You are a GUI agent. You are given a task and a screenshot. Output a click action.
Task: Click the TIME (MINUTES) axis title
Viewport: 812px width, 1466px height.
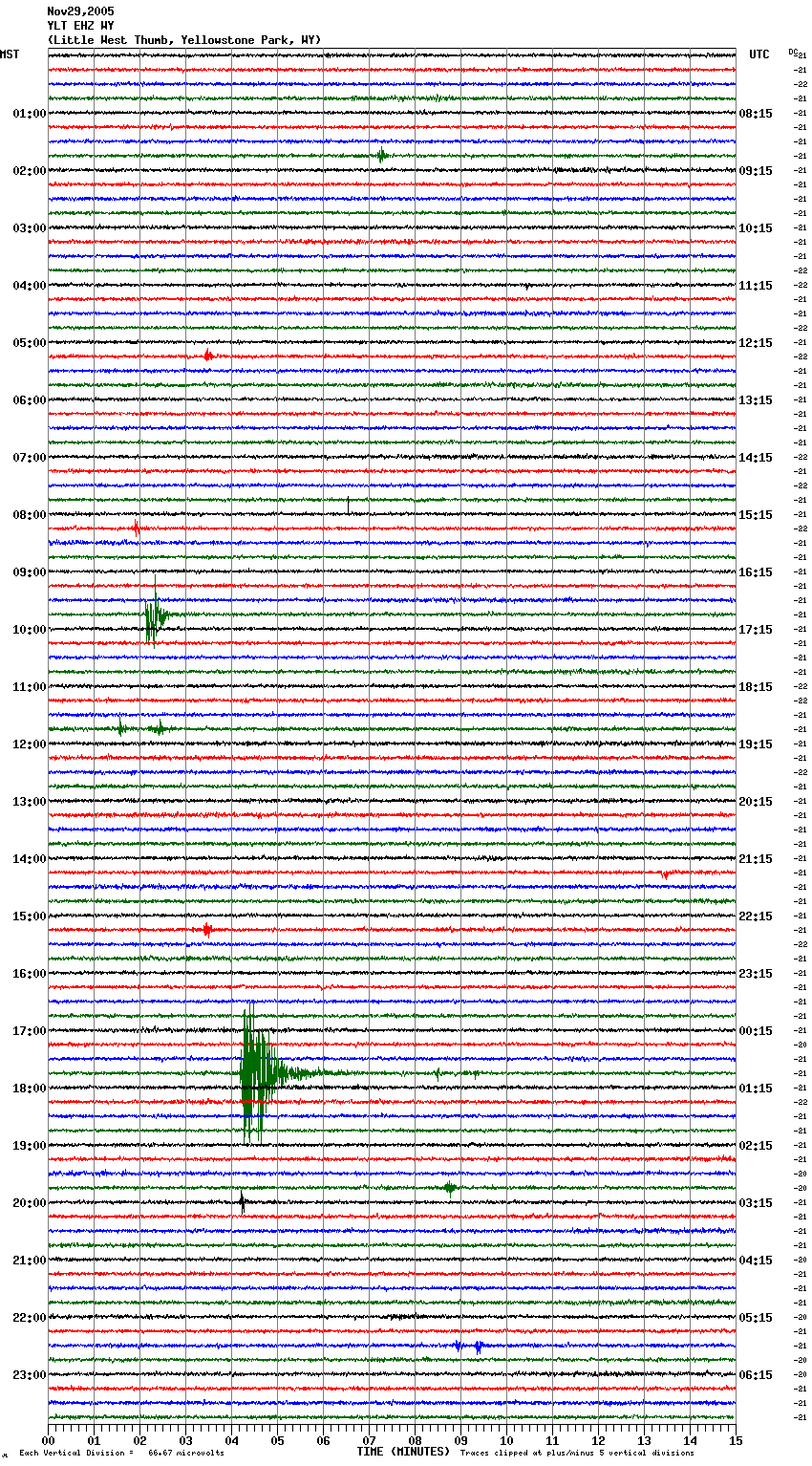[403, 1452]
